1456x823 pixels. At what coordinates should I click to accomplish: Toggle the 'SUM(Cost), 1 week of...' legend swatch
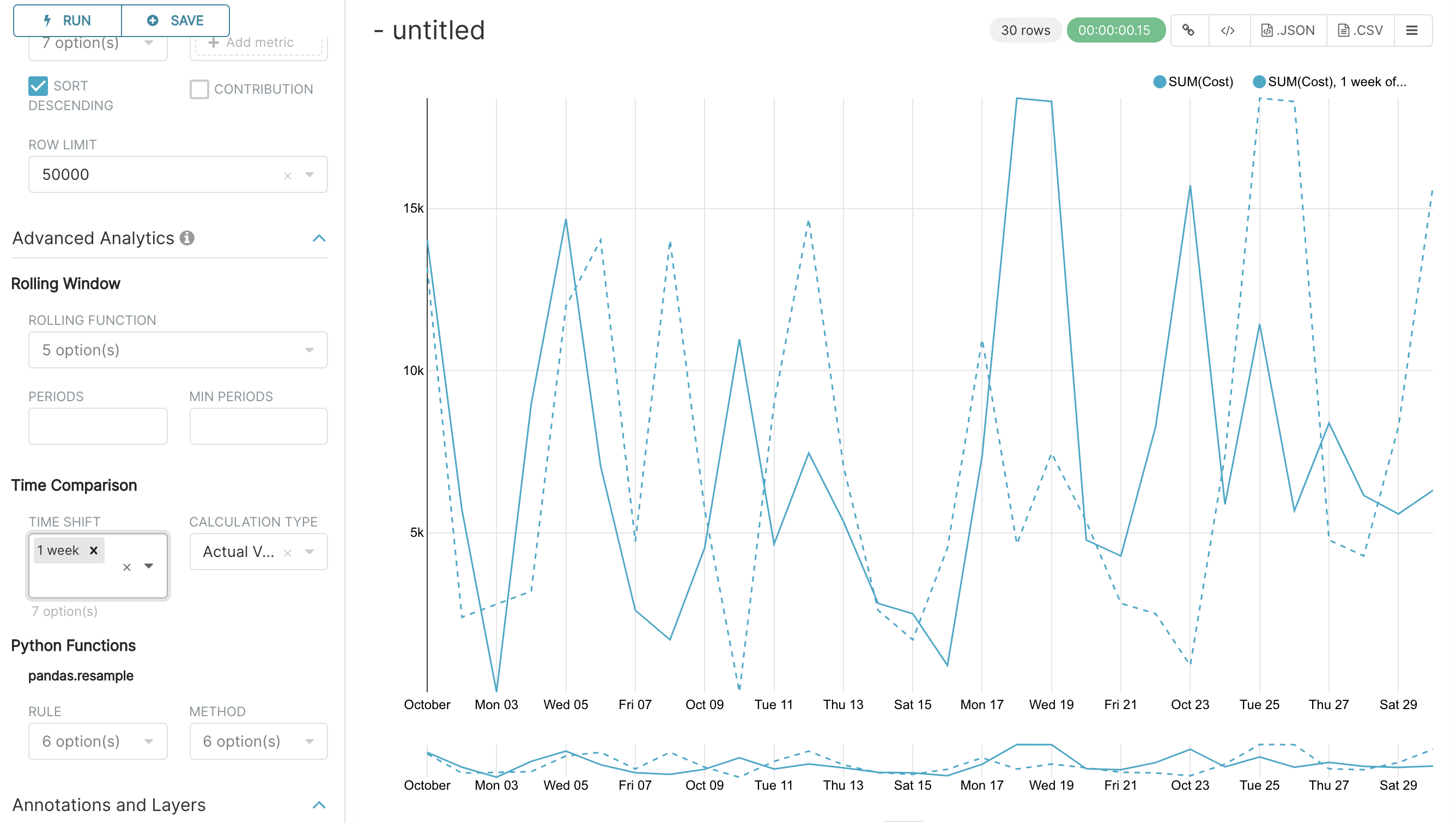(x=1259, y=82)
